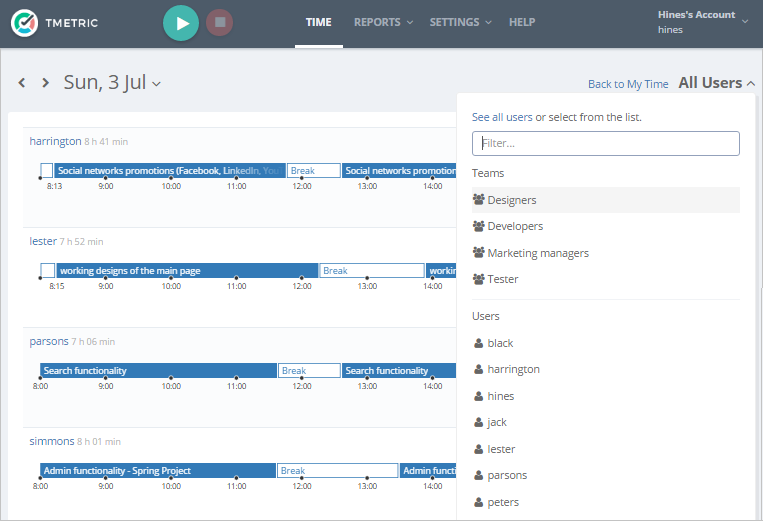Viewport: 763px width, 521px height.
Task: Open the REPORTS menu
Action: (383, 22)
